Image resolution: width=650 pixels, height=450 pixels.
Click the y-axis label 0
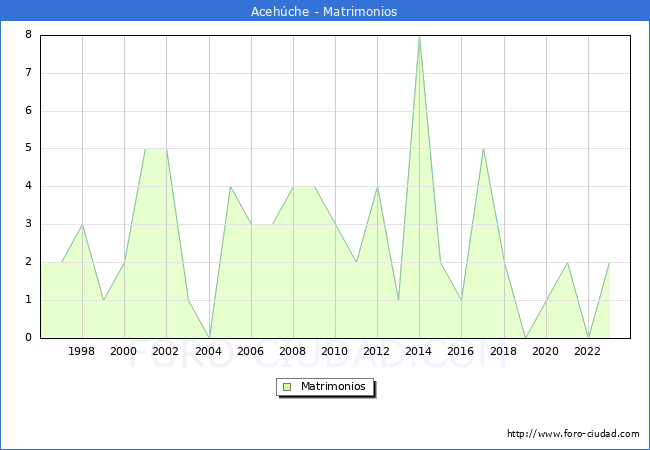[29, 338]
